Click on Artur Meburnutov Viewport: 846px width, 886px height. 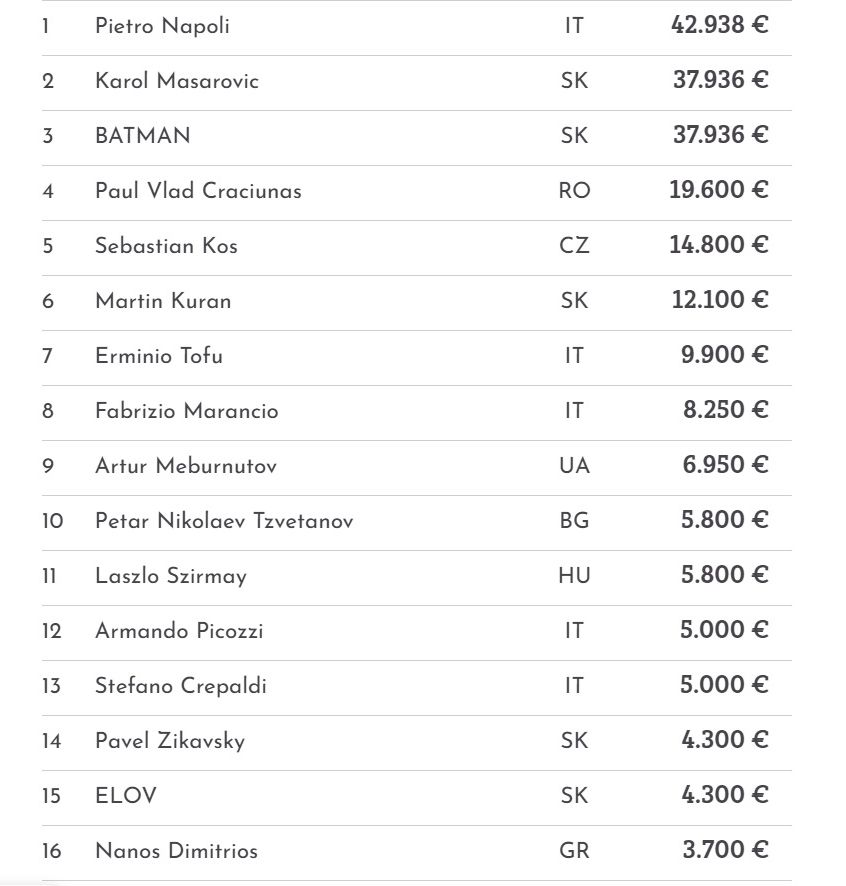(186, 466)
